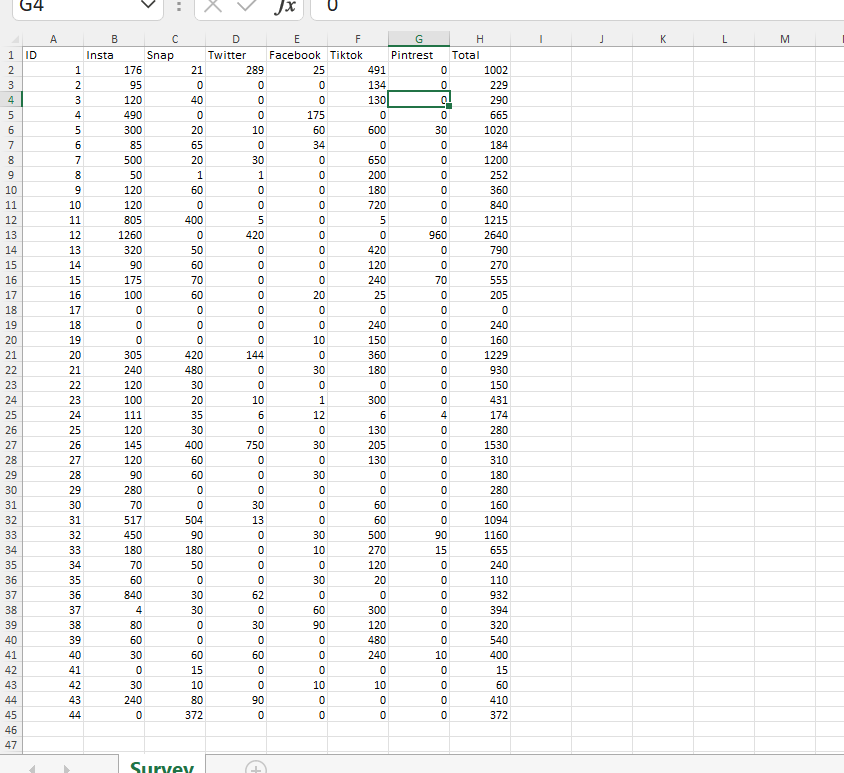Click the Snap cell showing 480
The image size is (844, 773).
pyautogui.click(x=175, y=370)
